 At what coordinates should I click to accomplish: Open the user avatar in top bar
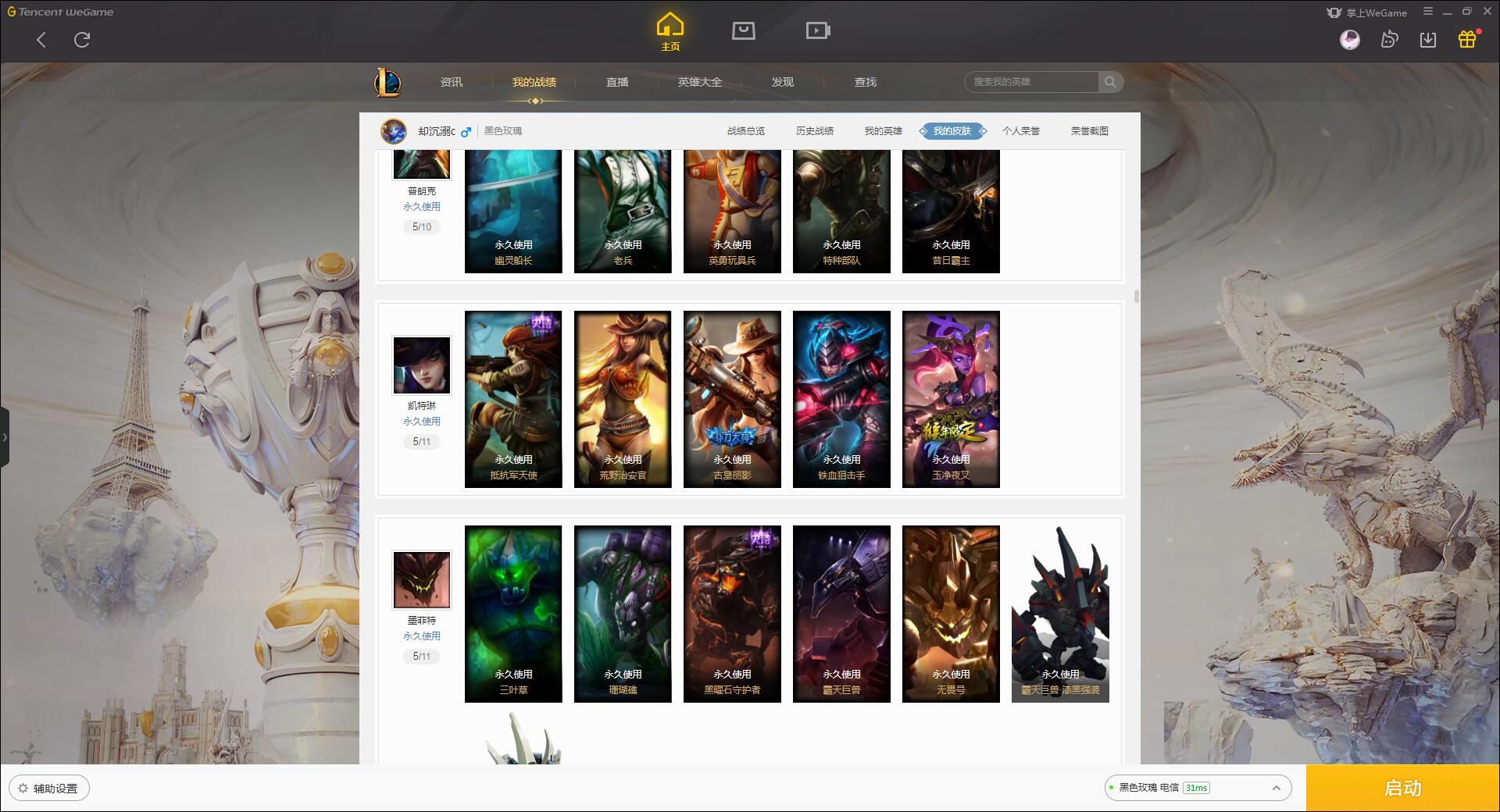(1350, 39)
